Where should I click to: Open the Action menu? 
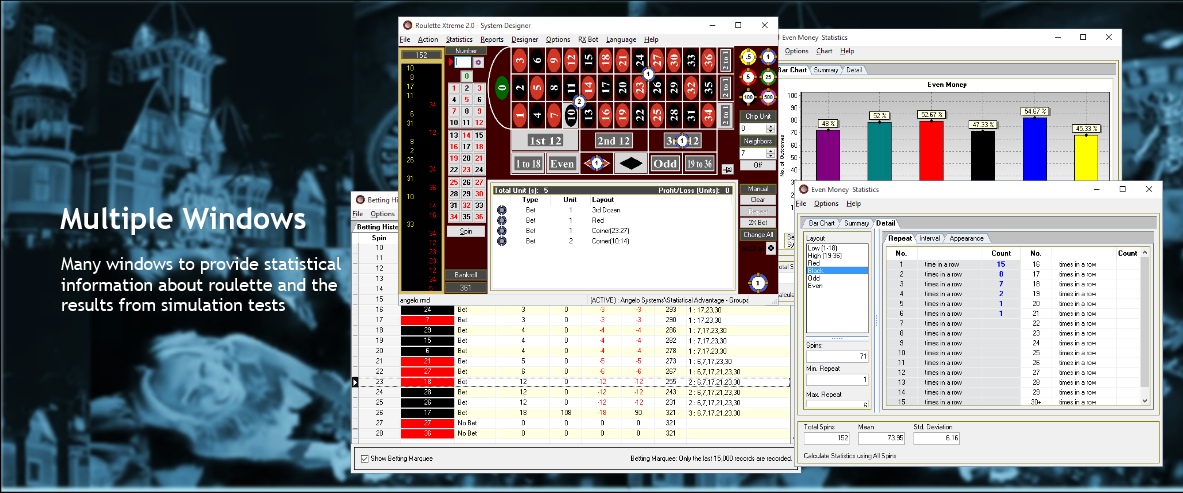pyautogui.click(x=428, y=40)
